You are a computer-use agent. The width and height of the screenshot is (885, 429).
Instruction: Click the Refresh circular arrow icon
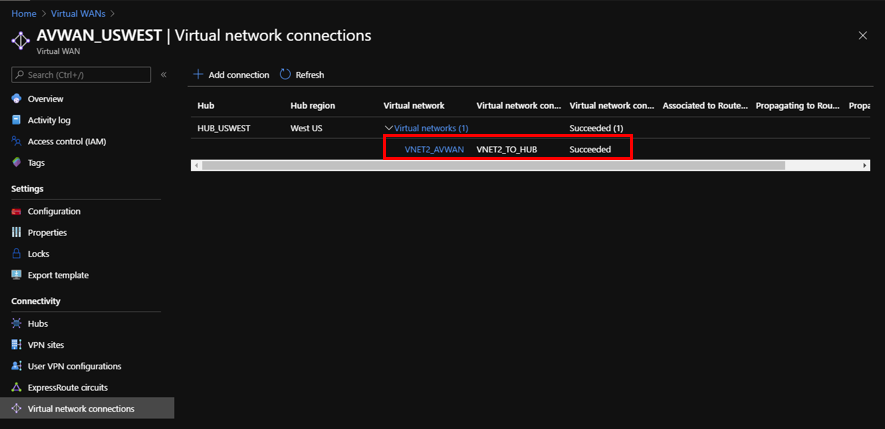[285, 75]
